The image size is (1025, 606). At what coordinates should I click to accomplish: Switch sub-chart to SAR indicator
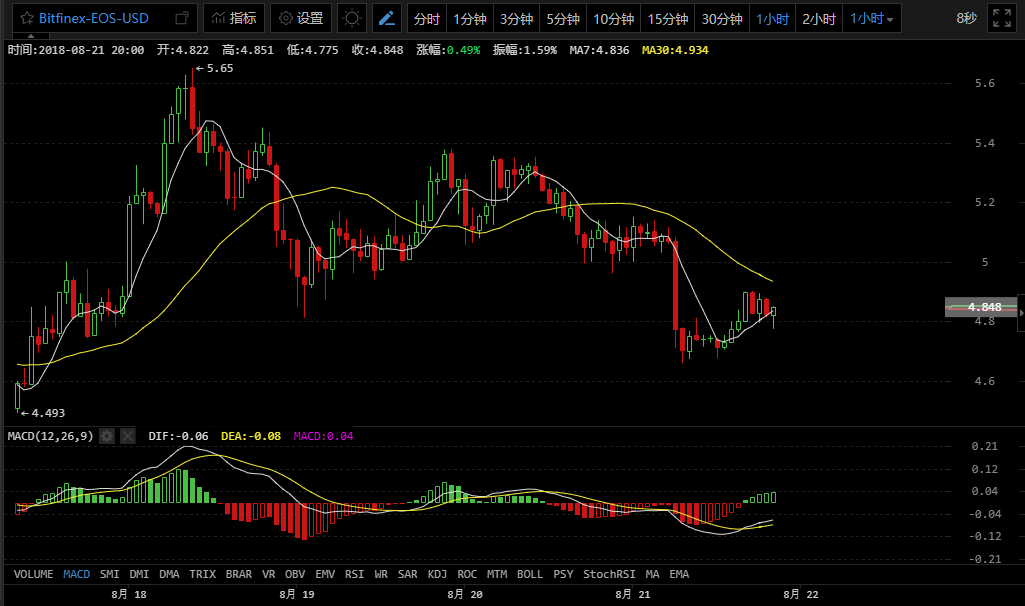(407, 574)
